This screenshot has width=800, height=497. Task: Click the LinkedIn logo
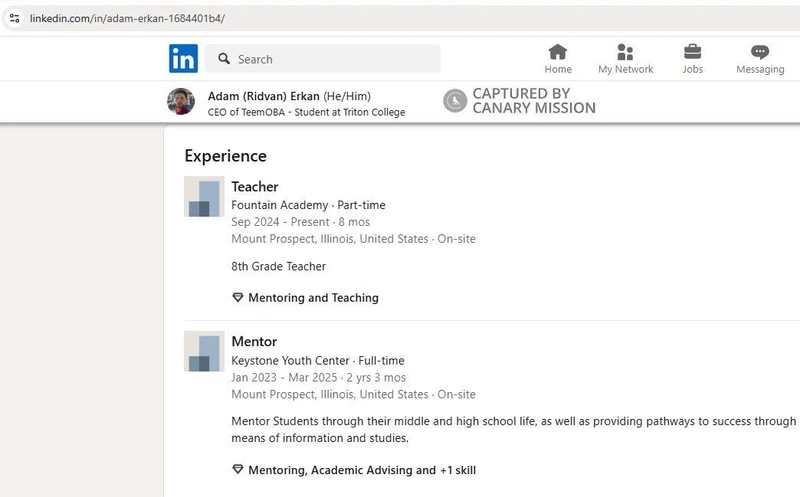pyautogui.click(x=183, y=59)
